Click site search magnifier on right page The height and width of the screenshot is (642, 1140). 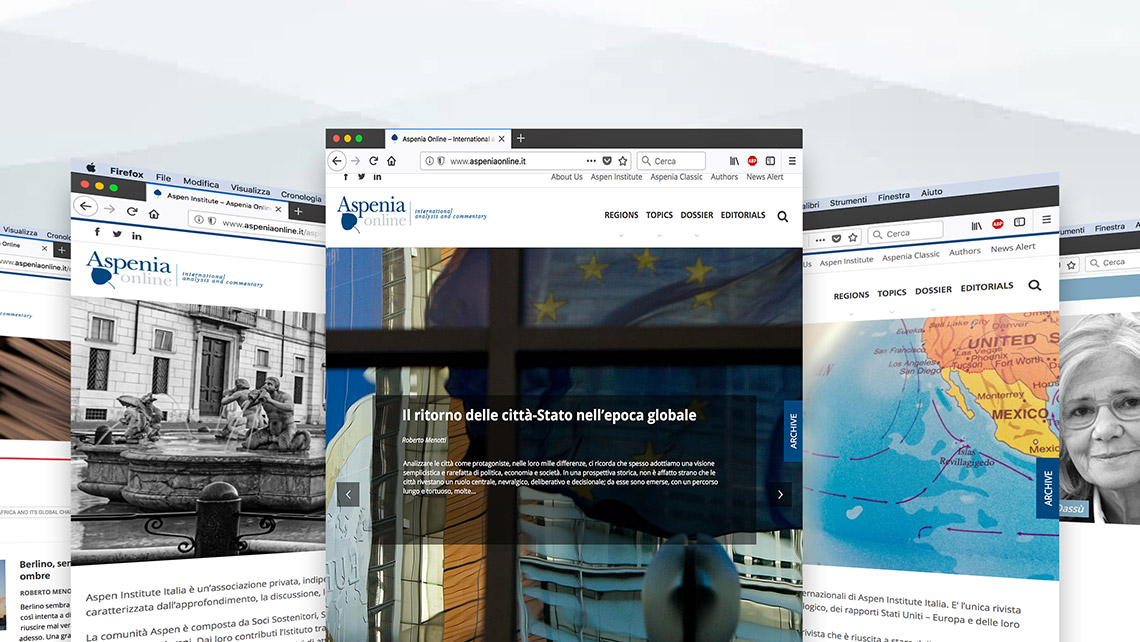[x=1035, y=285]
